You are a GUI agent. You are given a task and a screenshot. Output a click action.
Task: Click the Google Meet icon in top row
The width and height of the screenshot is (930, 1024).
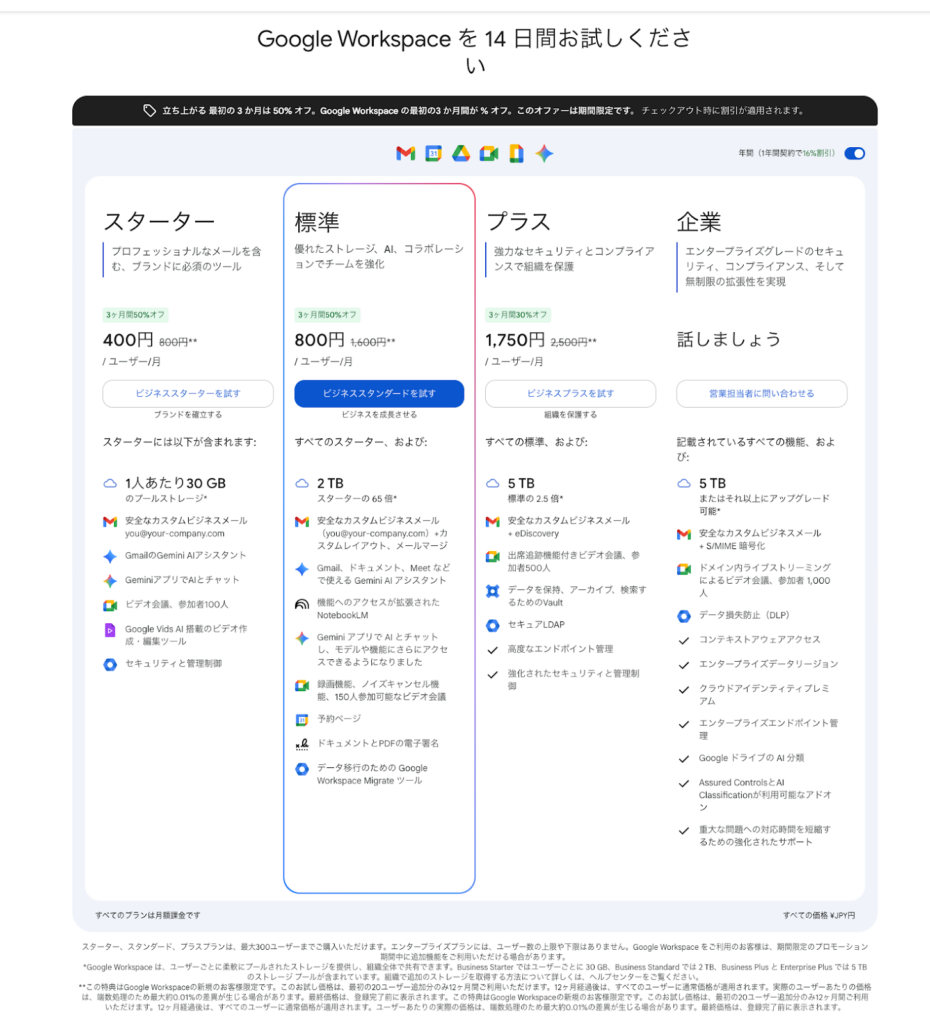(488, 153)
